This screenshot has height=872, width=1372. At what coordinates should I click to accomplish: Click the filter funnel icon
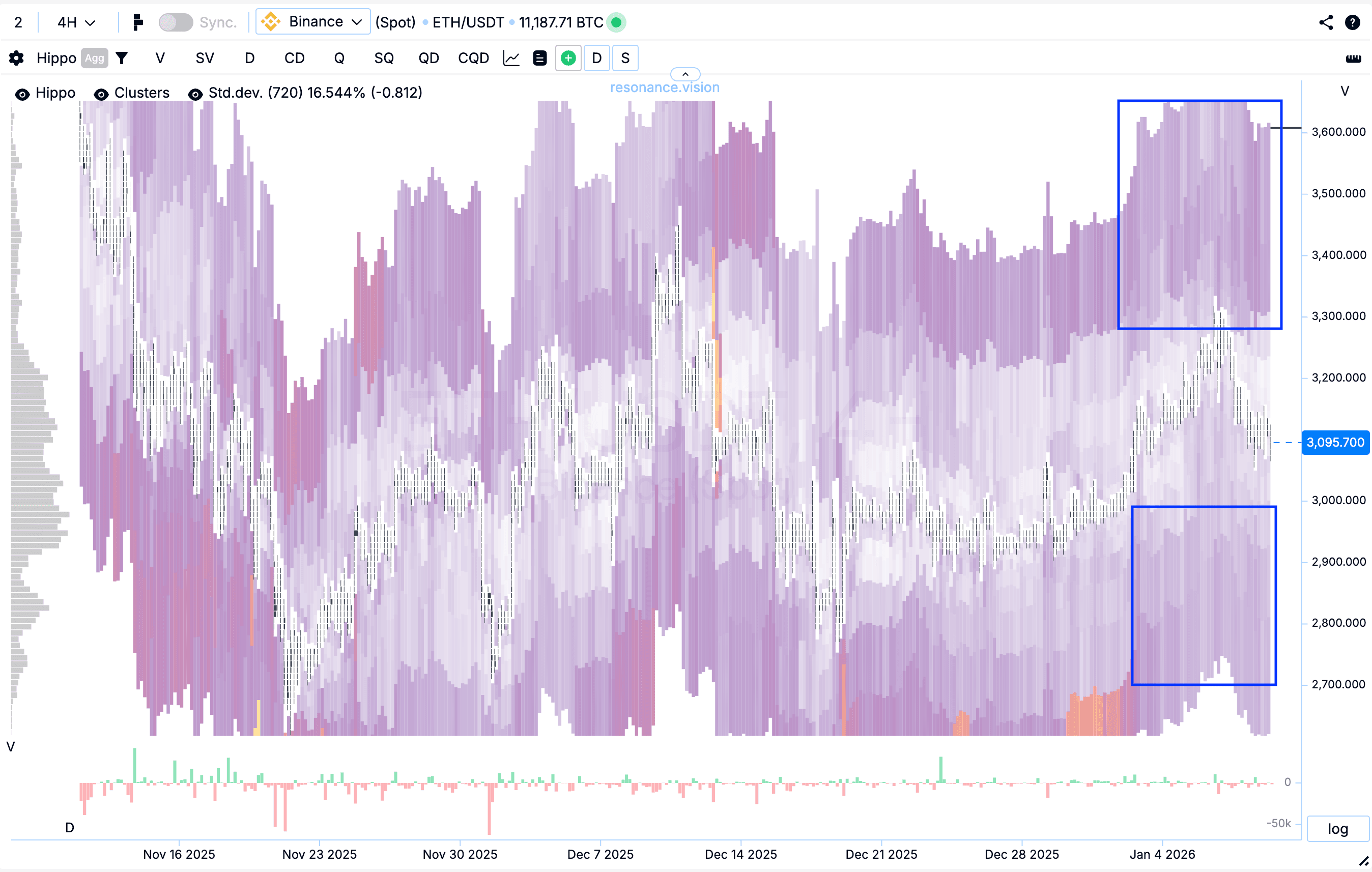(x=121, y=58)
